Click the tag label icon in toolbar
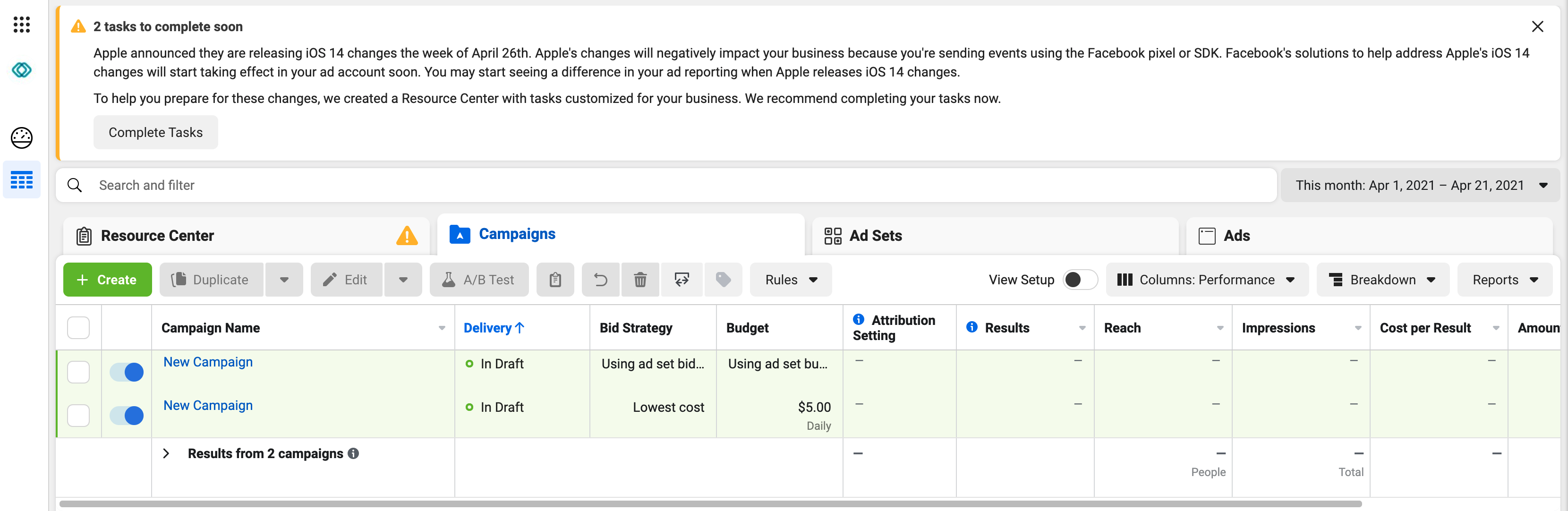This screenshot has width=1568, height=511. [723, 280]
